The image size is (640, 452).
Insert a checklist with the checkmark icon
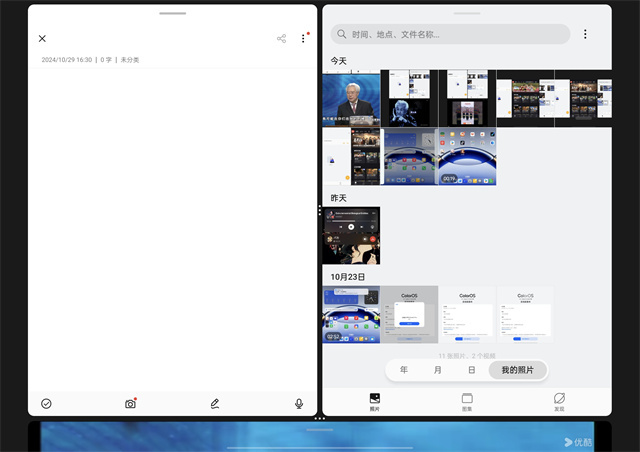point(46,403)
